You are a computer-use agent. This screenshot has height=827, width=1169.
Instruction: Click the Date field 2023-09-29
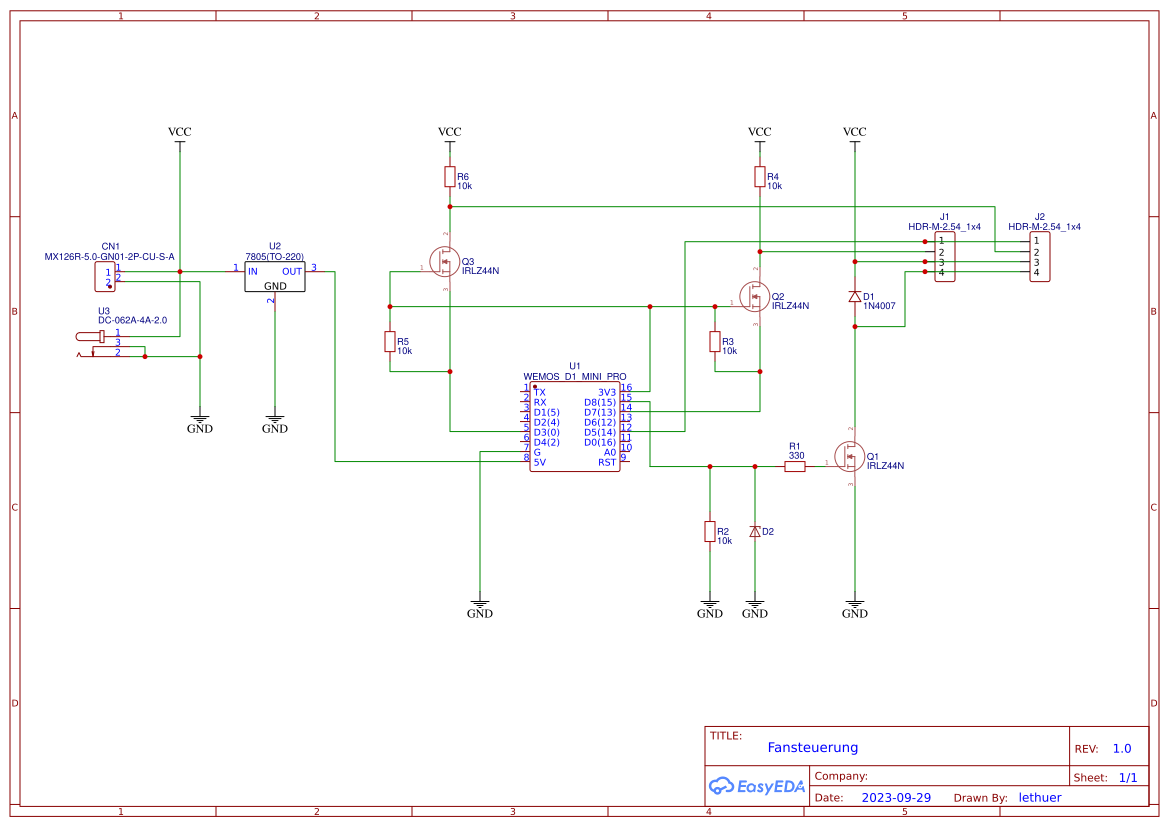coord(894,797)
